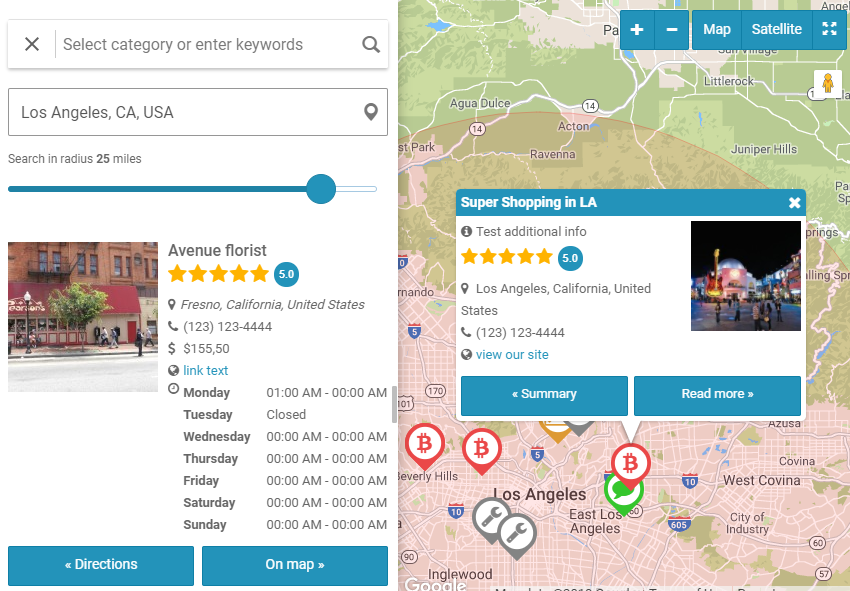Get Directions for Avenue florist
This screenshot has width=850, height=591.
(x=100, y=565)
